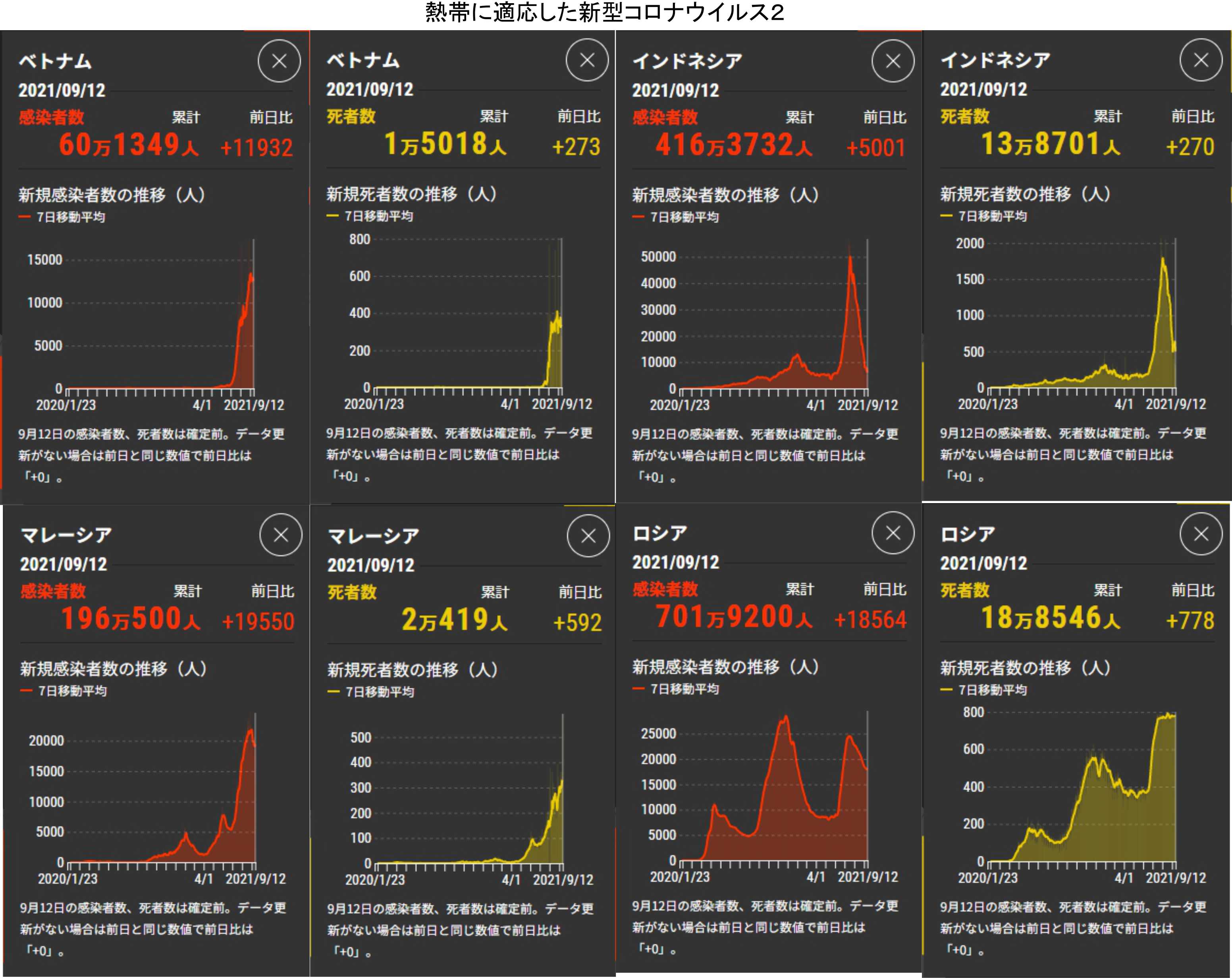The image size is (1232, 978).
Task: Click Vietnam deaths increase +273
Action: click(576, 147)
